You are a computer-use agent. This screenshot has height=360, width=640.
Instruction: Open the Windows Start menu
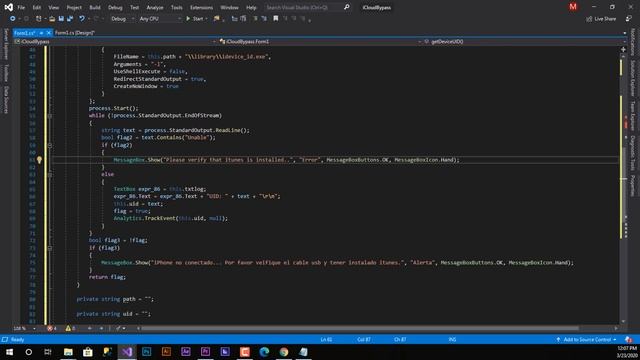point(9,352)
